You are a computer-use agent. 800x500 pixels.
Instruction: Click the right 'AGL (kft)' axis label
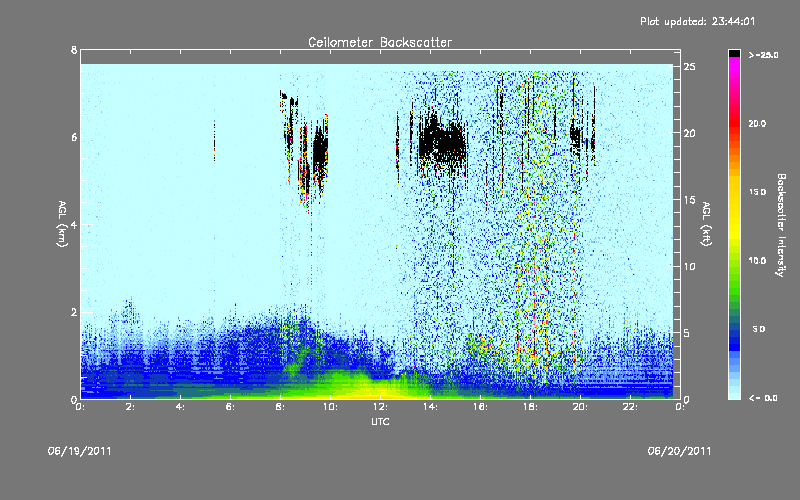point(706,224)
